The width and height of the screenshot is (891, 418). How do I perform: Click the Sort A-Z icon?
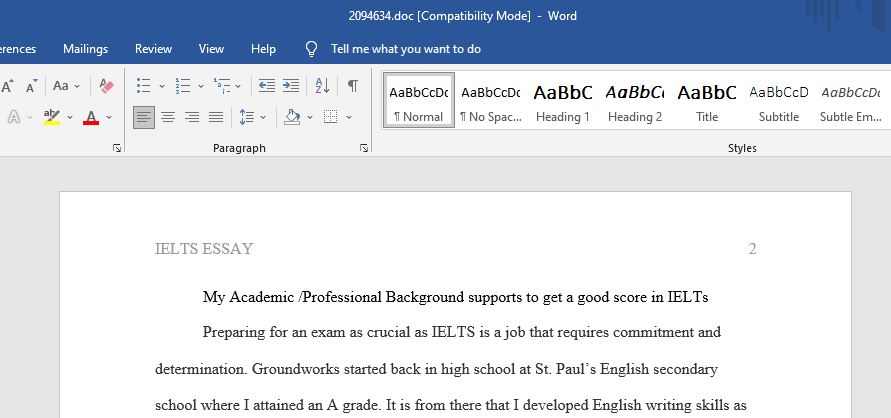pos(322,86)
